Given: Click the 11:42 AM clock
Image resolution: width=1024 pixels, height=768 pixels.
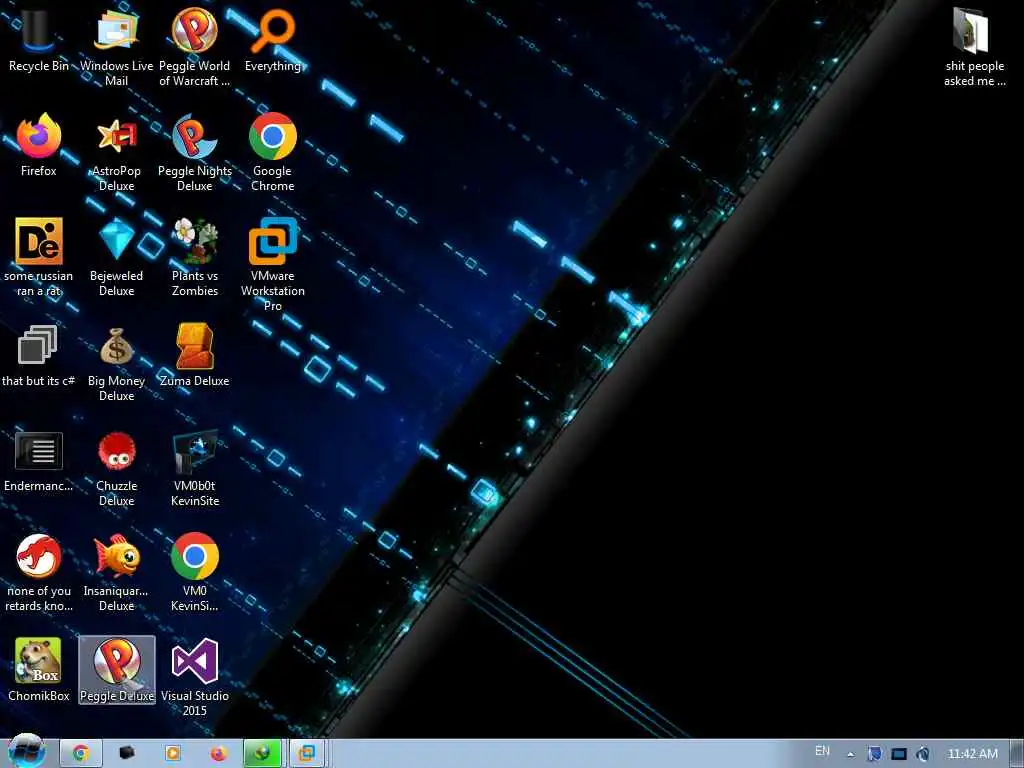Looking at the screenshot, I should (972, 754).
